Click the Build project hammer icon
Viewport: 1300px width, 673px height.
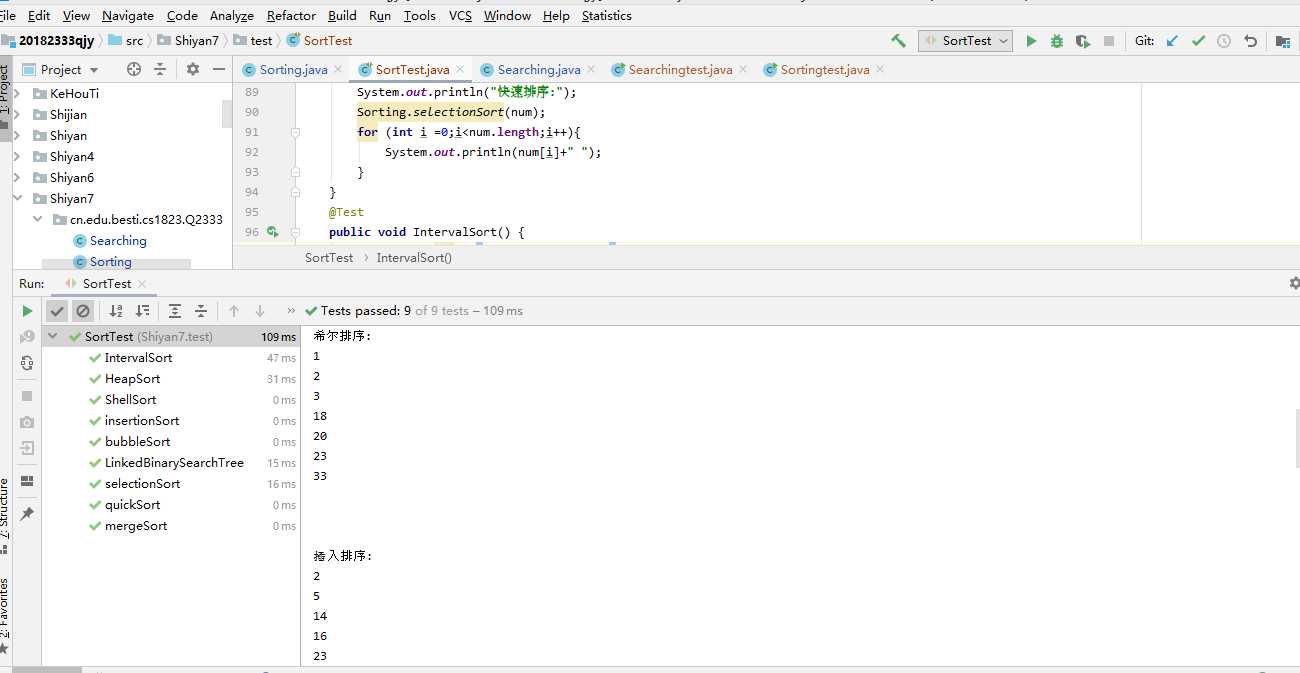(898, 41)
